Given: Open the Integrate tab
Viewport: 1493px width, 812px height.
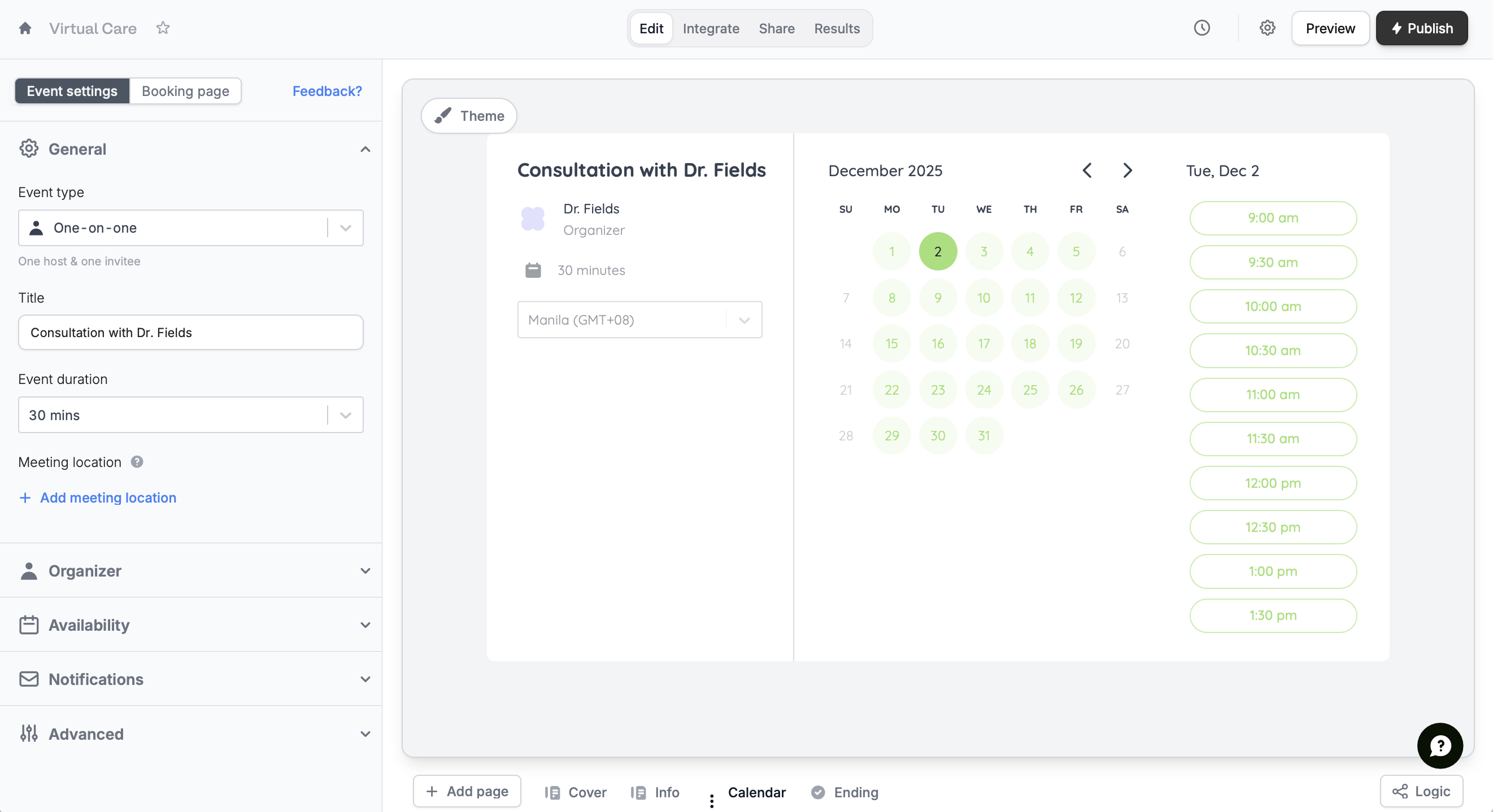Looking at the screenshot, I should 711,28.
